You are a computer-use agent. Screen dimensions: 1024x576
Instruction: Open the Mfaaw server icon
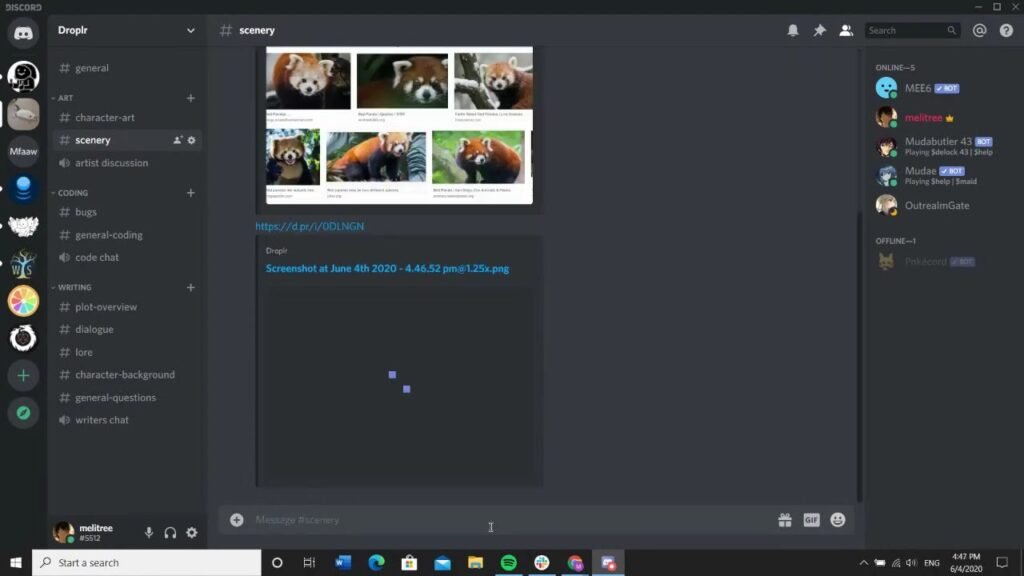coord(24,152)
